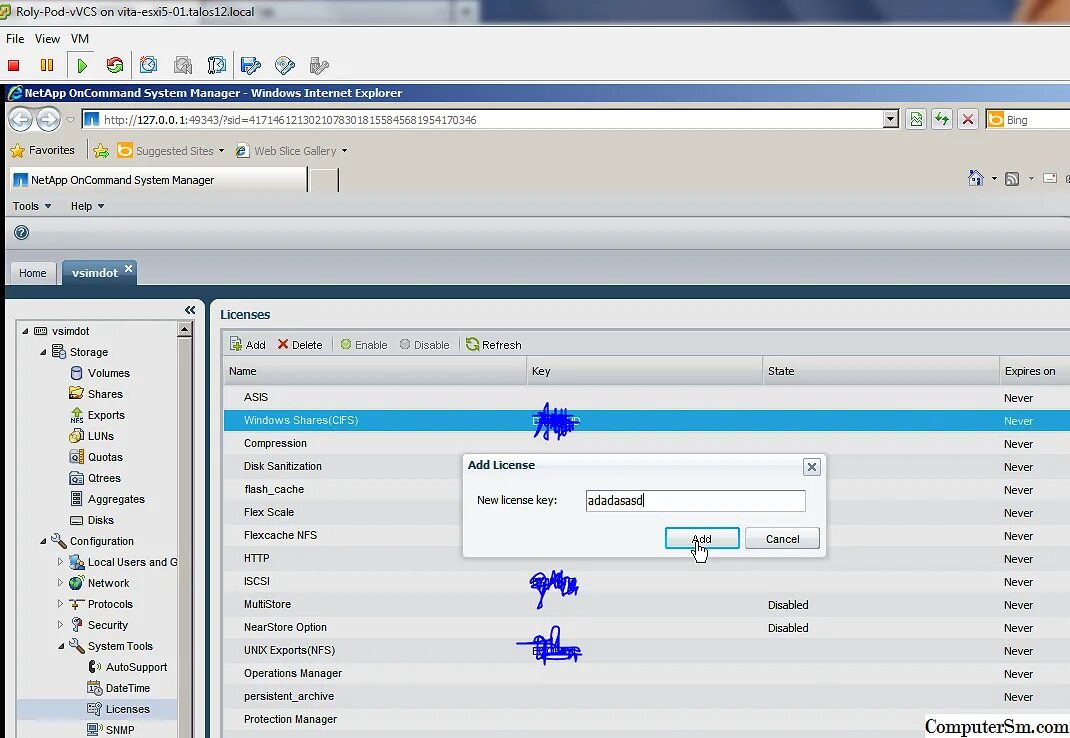The width and height of the screenshot is (1070, 738).
Task: Click the IE Stop loading icon
Action: 968,119
